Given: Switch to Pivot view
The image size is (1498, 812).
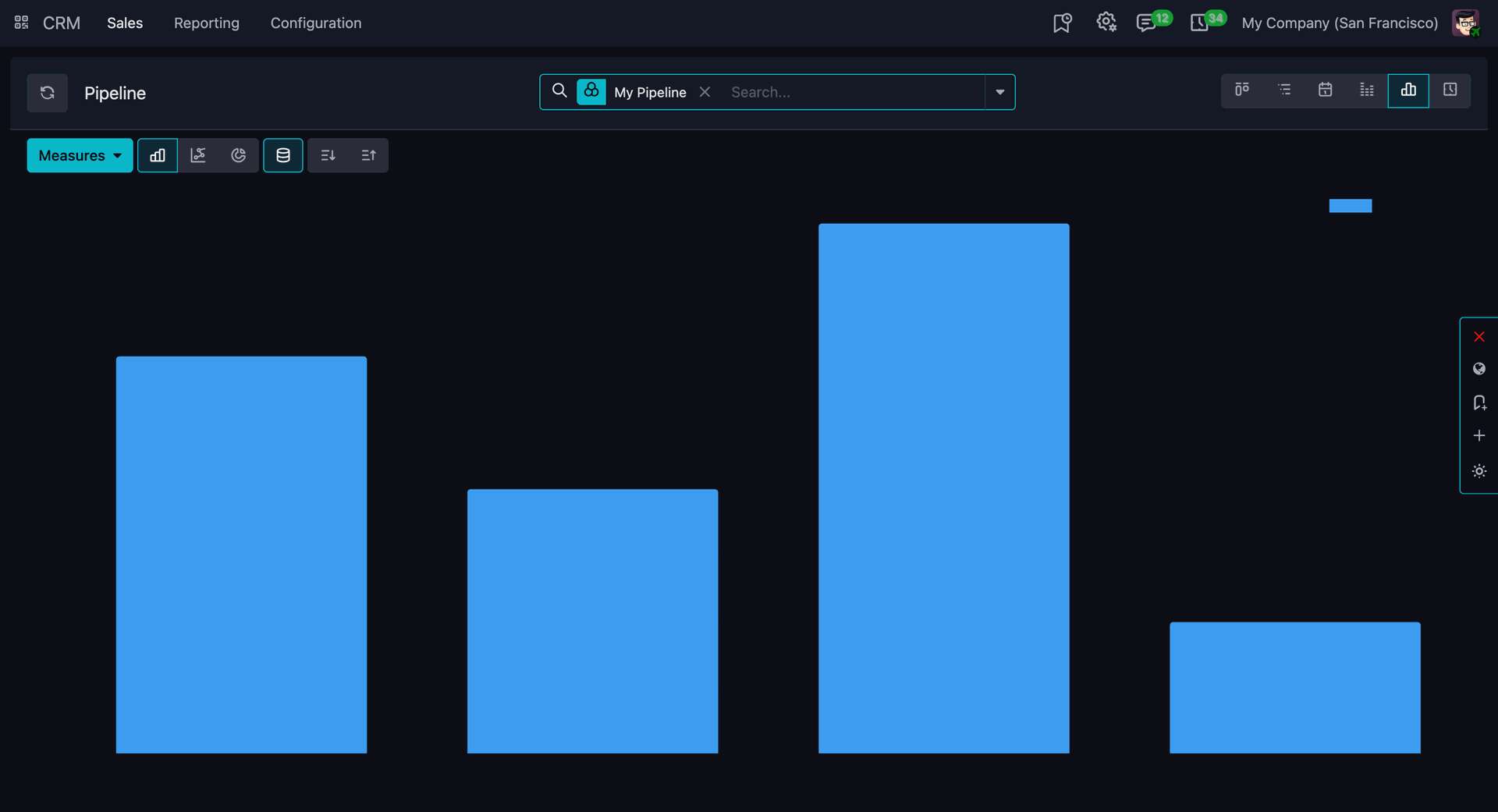Looking at the screenshot, I should tap(1367, 90).
